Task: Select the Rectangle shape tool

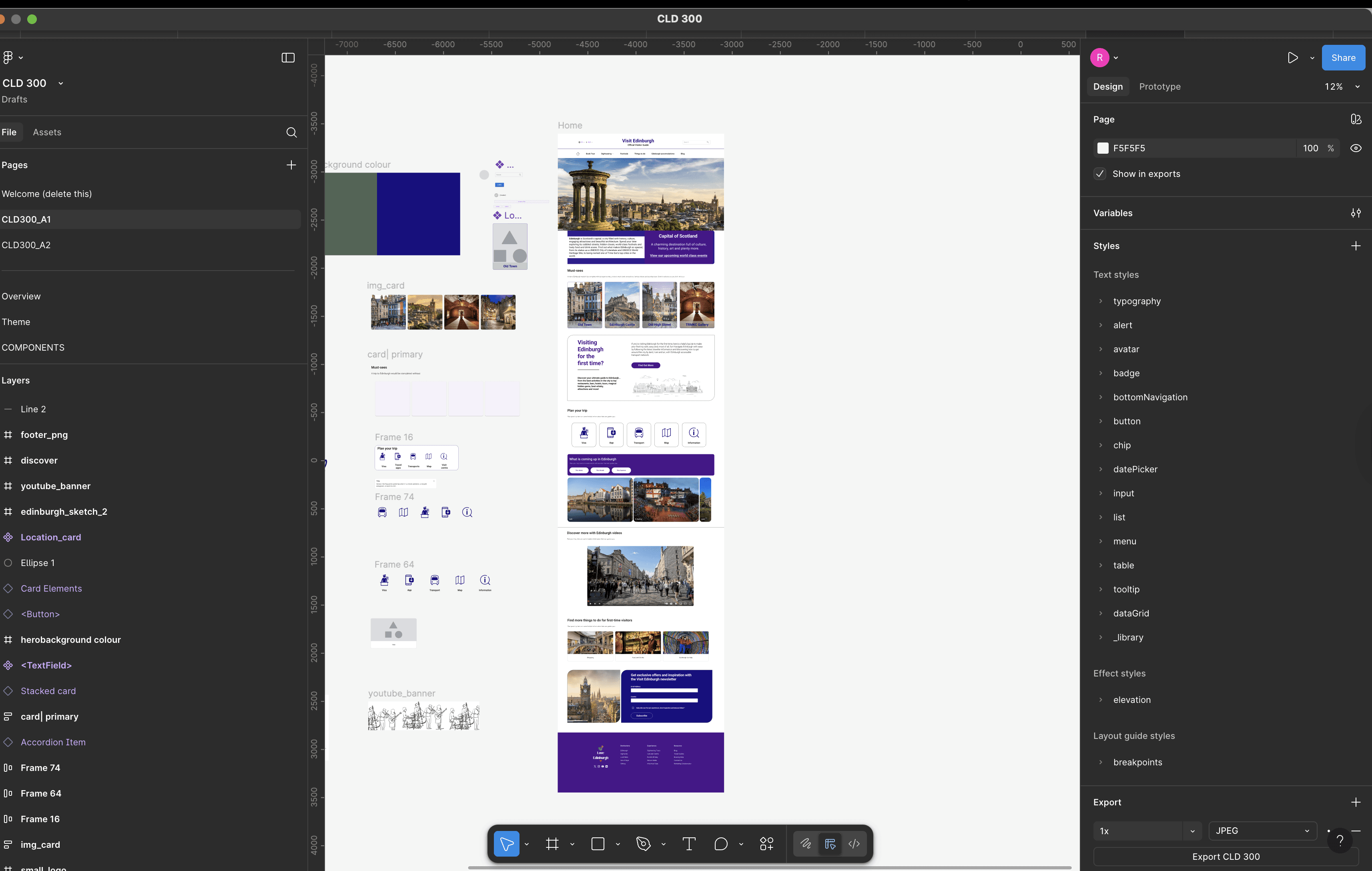Action: (598, 844)
